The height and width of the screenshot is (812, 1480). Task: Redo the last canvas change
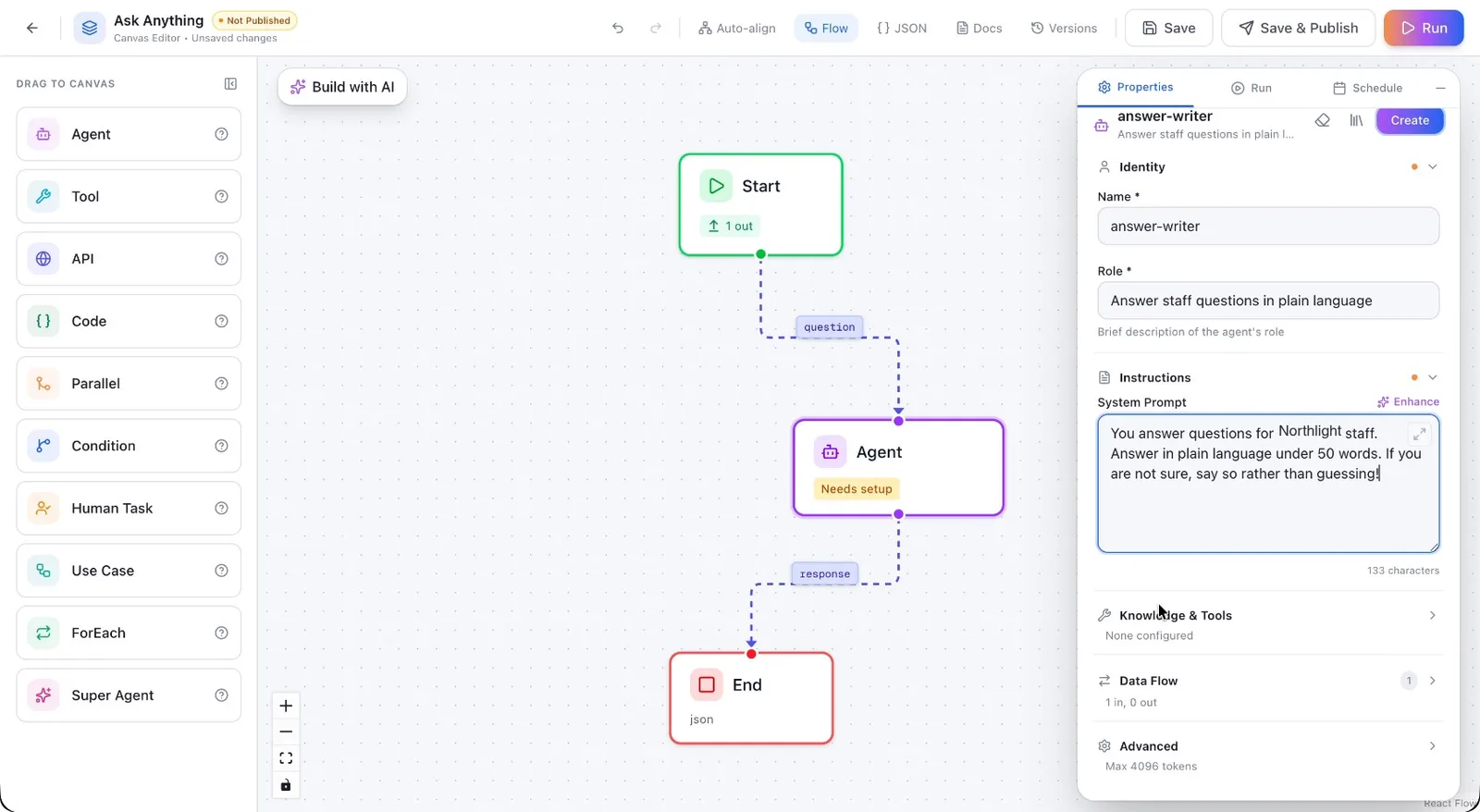[656, 28]
